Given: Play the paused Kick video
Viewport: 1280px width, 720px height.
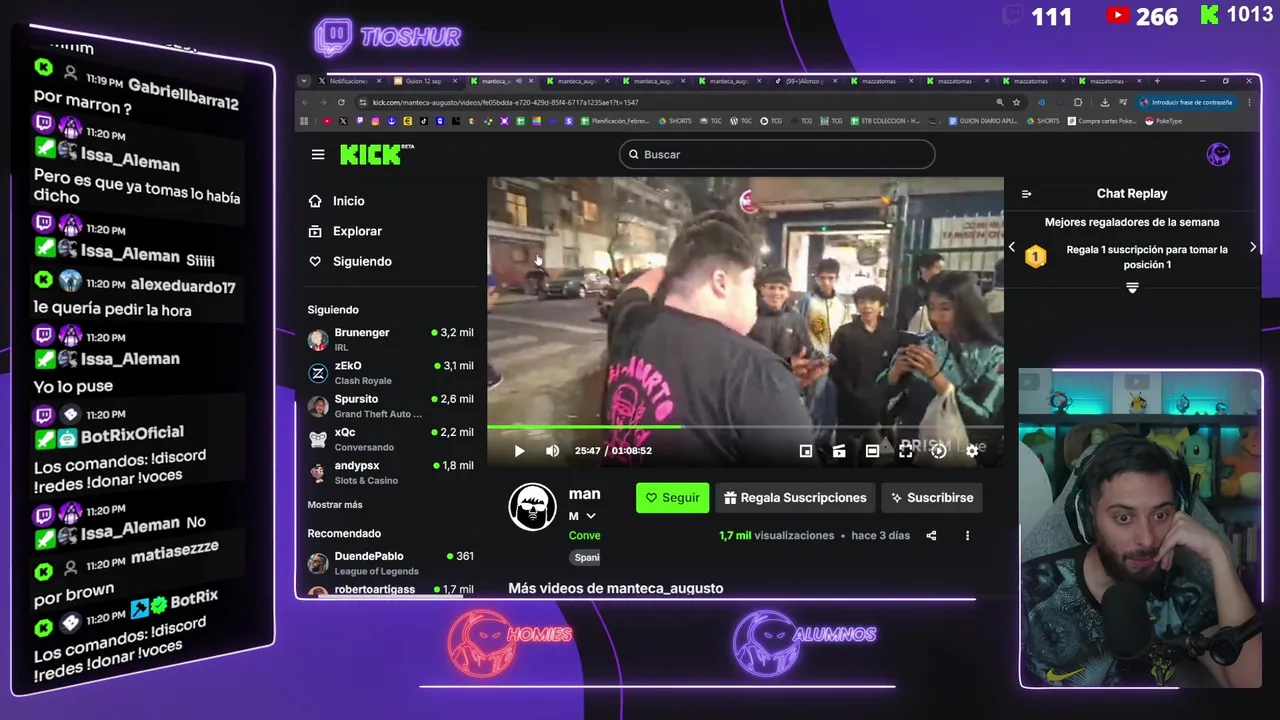Looking at the screenshot, I should [x=519, y=451].
